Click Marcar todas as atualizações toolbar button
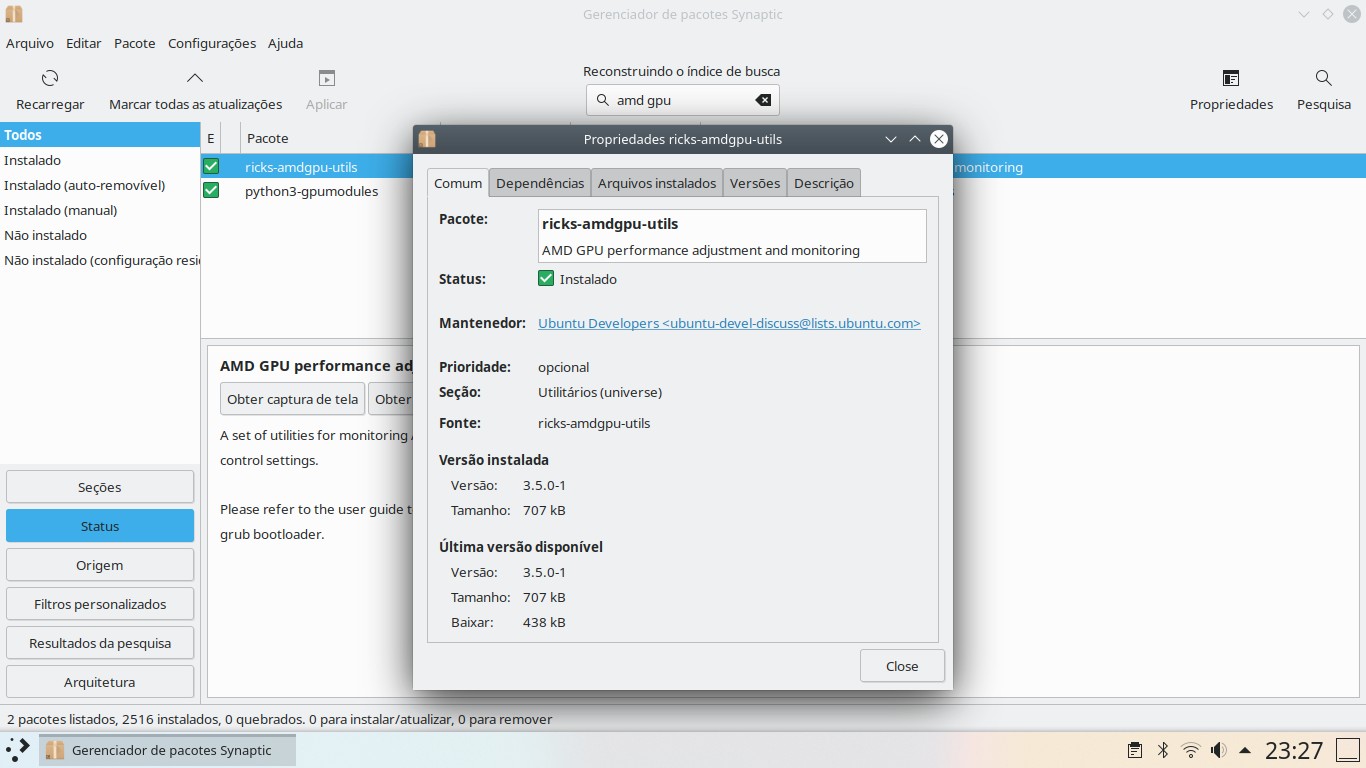This screenshot has height=768, width=1366. 195,90
